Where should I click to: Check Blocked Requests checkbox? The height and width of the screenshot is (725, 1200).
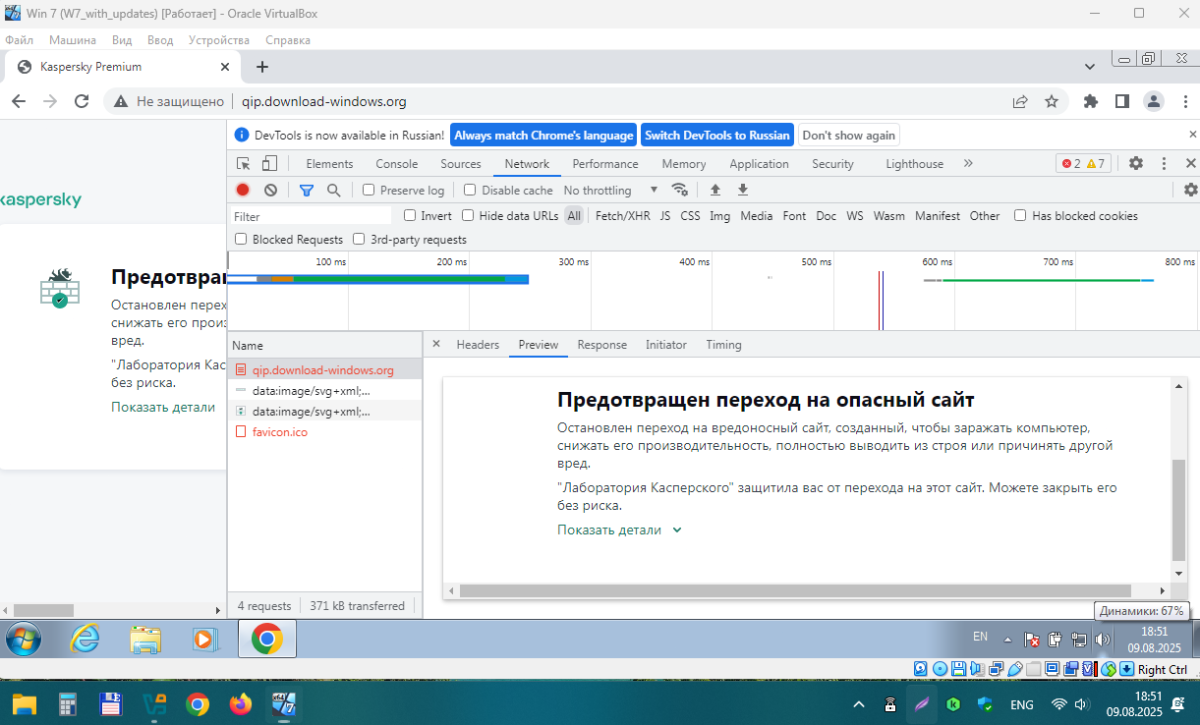point(241,239)
